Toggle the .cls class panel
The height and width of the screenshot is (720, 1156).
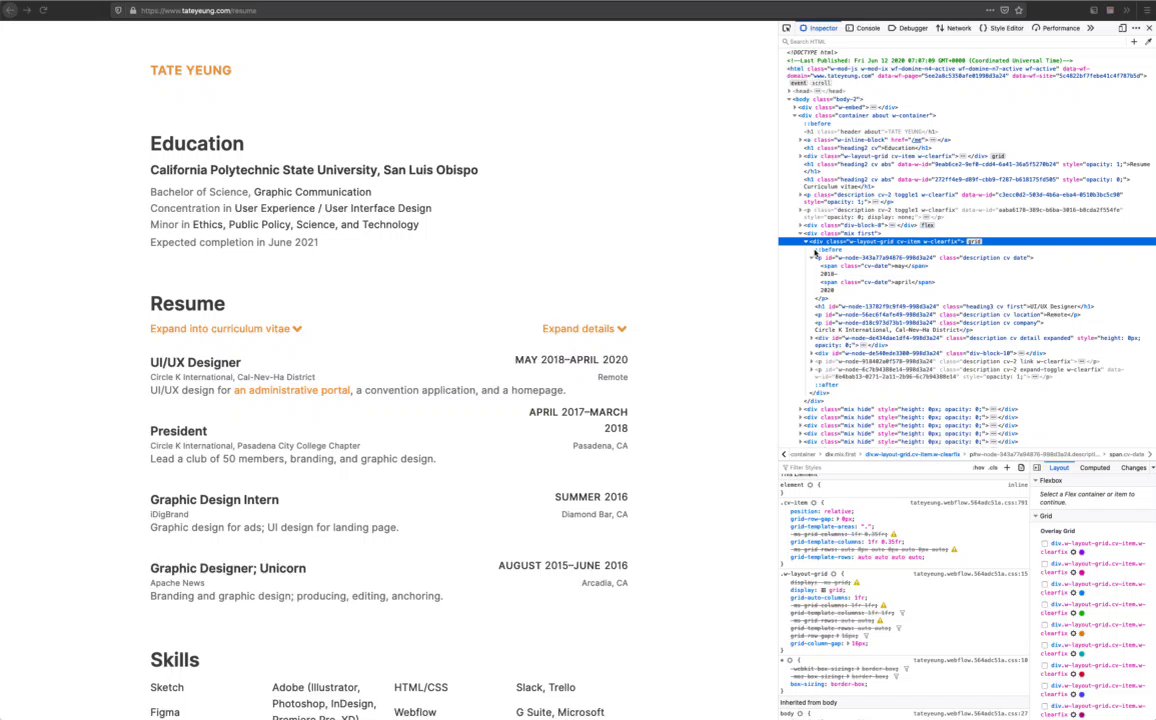click(x=993, y=468)
